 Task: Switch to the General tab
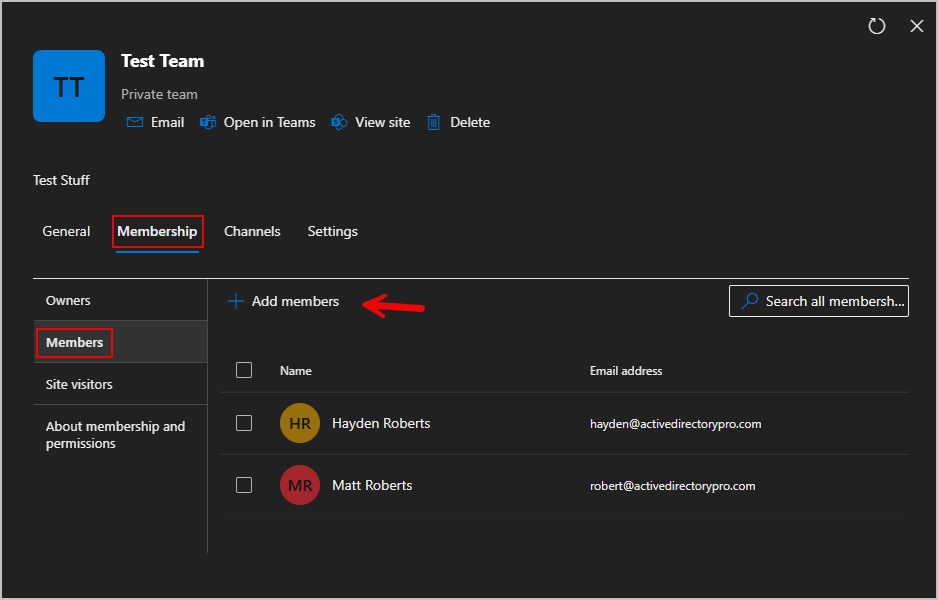[x=66, y=231]
